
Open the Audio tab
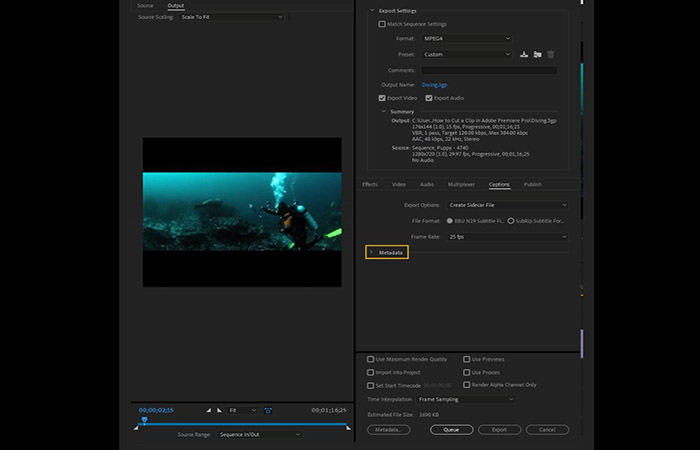click(427, 184)
